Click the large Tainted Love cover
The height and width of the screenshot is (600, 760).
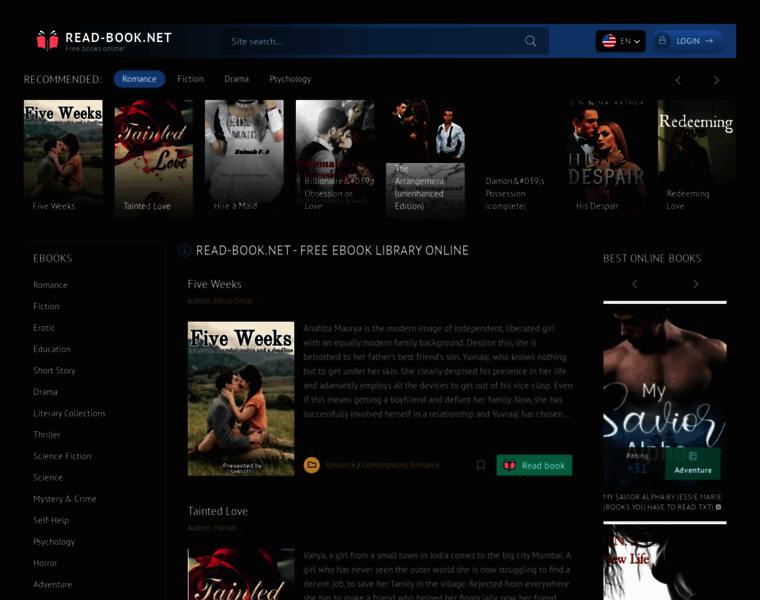point(241,574)
